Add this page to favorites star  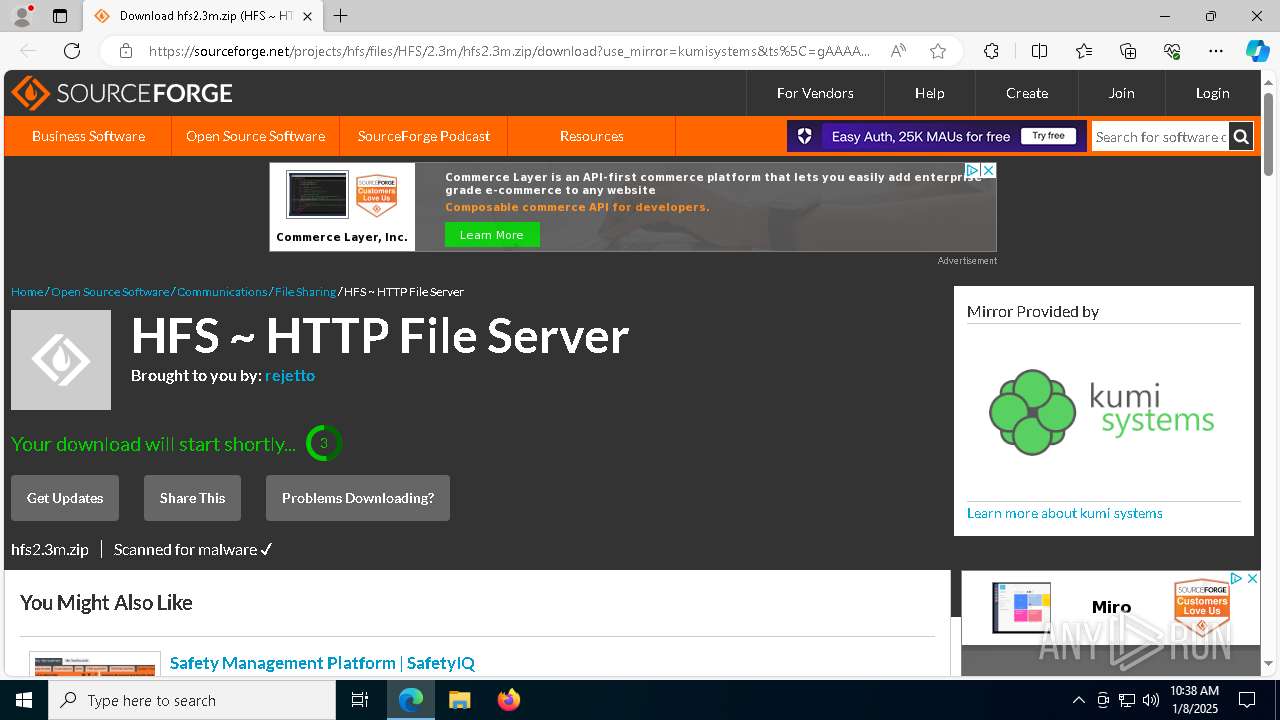click(937, 51)
